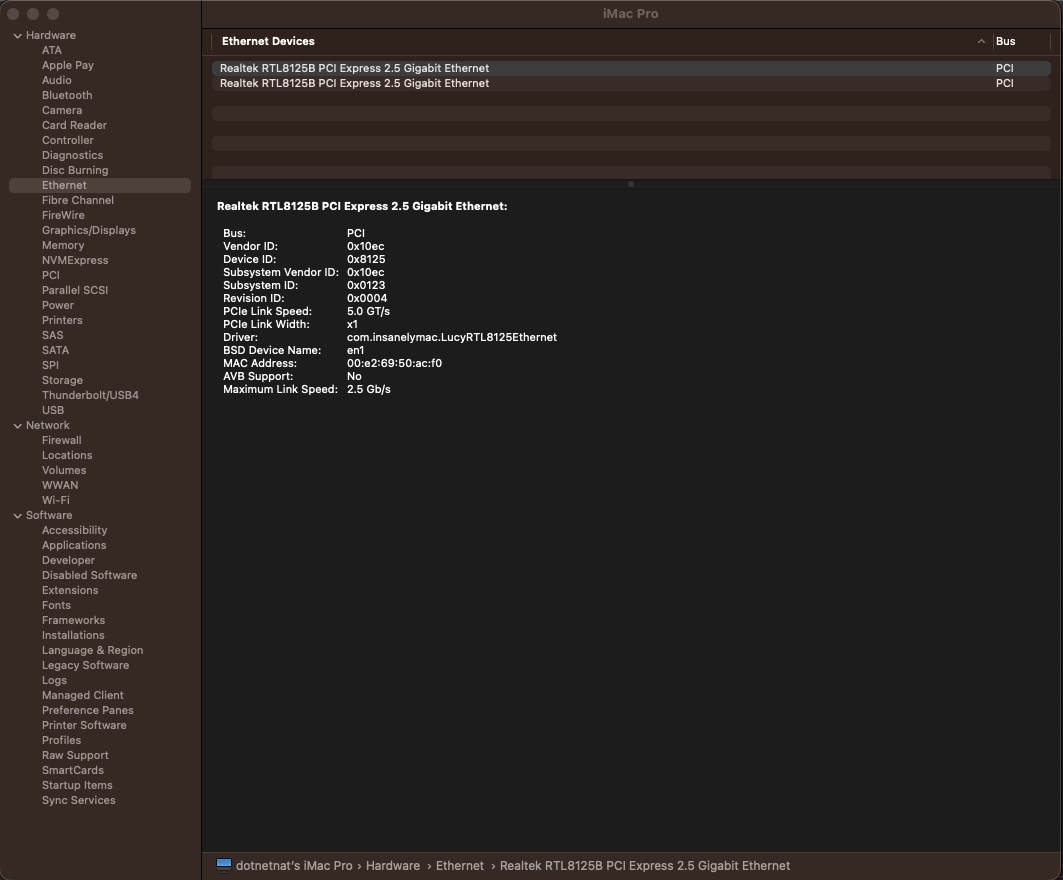
Task: Select Applications under Software
Action: click(74, 546)
